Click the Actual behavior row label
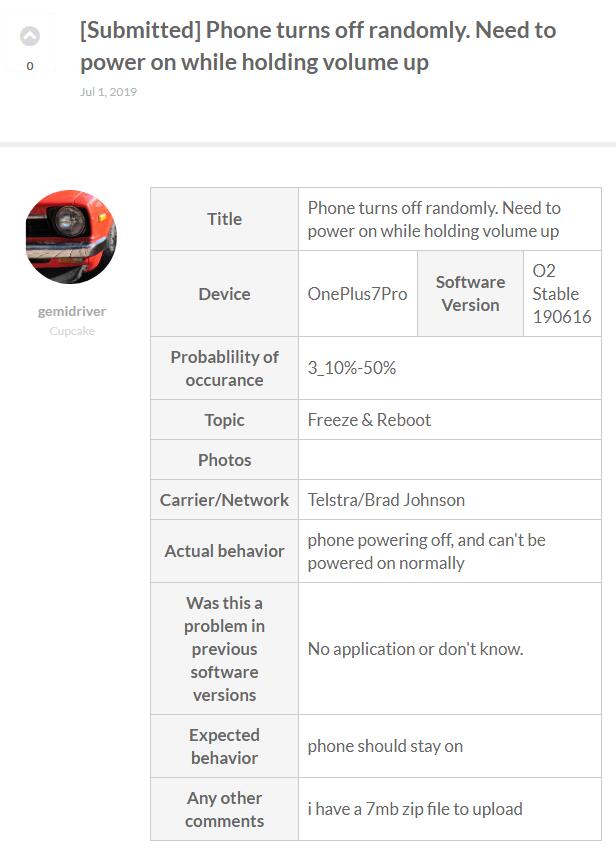The height and width of the screenshot is (848, 616). (x=224, y=551)
